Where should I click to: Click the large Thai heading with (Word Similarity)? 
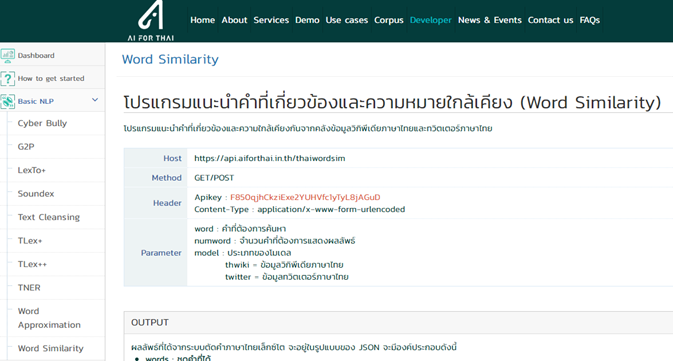(392, 102)
